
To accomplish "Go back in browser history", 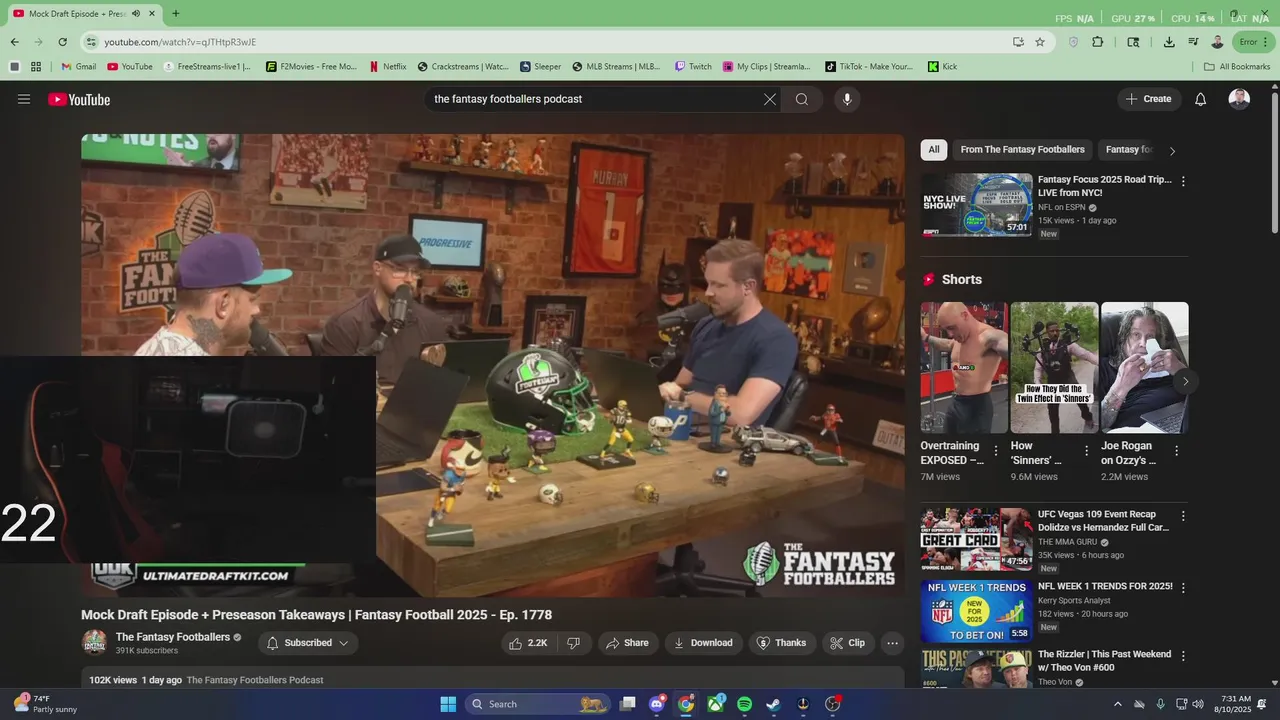I will point(14,42).
